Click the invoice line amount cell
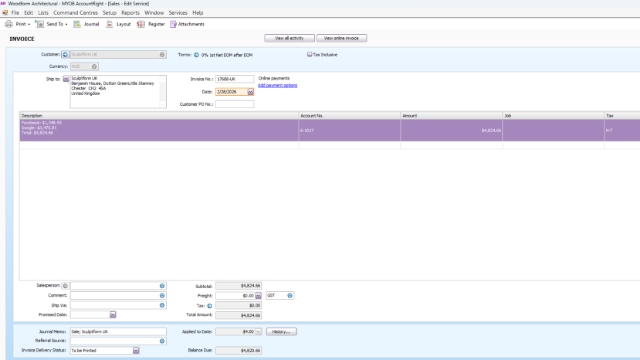 tap(451, 130)
